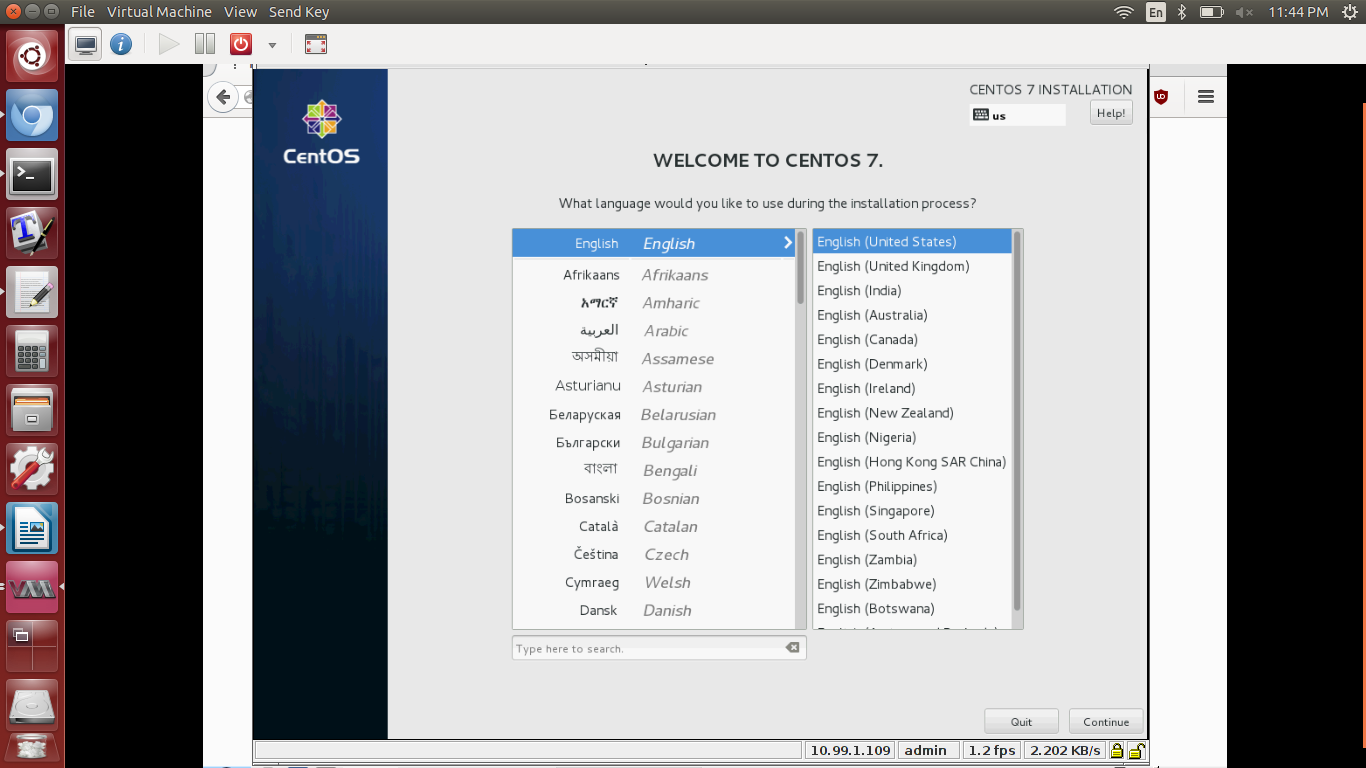
Task: Select English in the language list
Action: pyautogui.click(x=654, y=243)
